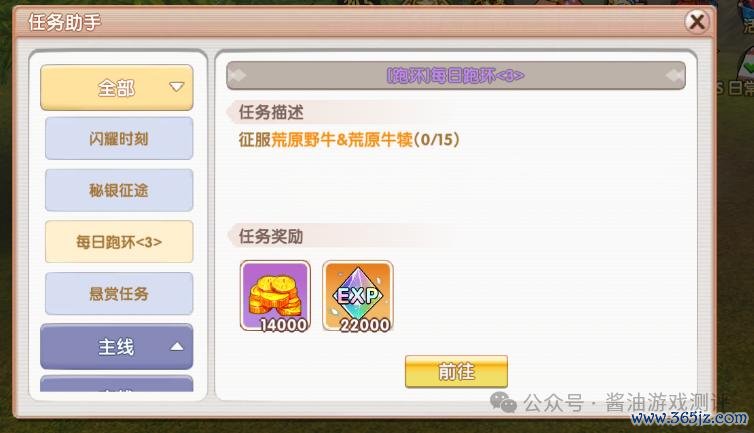Image resolution: width=754 pixels, height=433 pixels.
Task: Click the [跑环]每日跑环<3> title banner
Action: click(456, 76)
